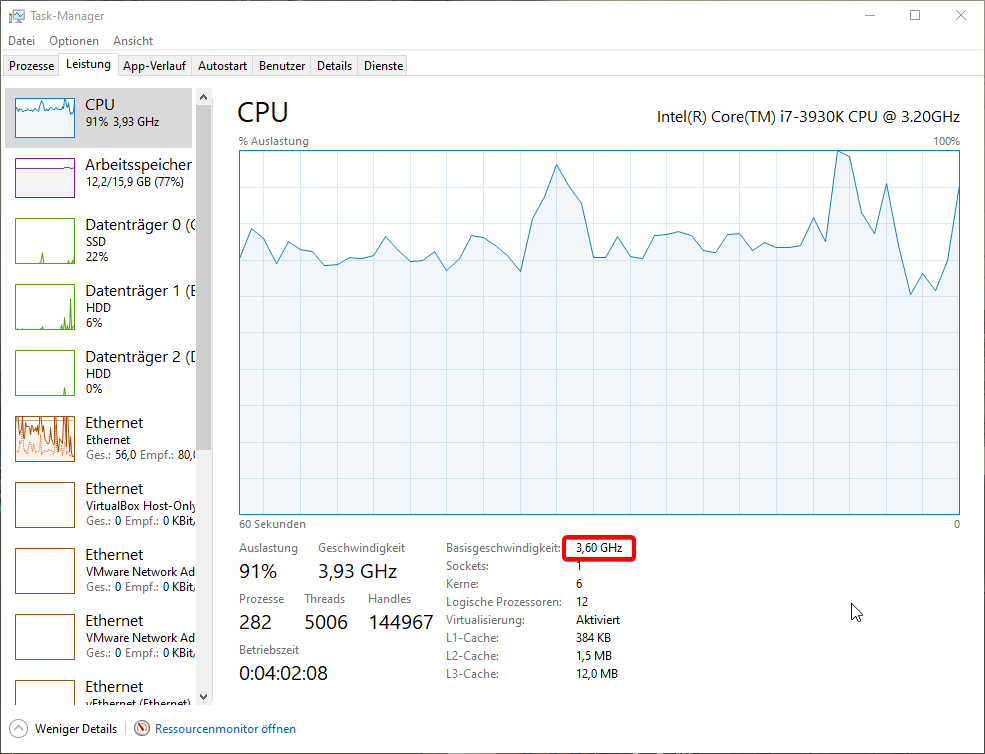
Task: Select the CPU mini-graph thumbnail
Action: [x=45, y=118]
